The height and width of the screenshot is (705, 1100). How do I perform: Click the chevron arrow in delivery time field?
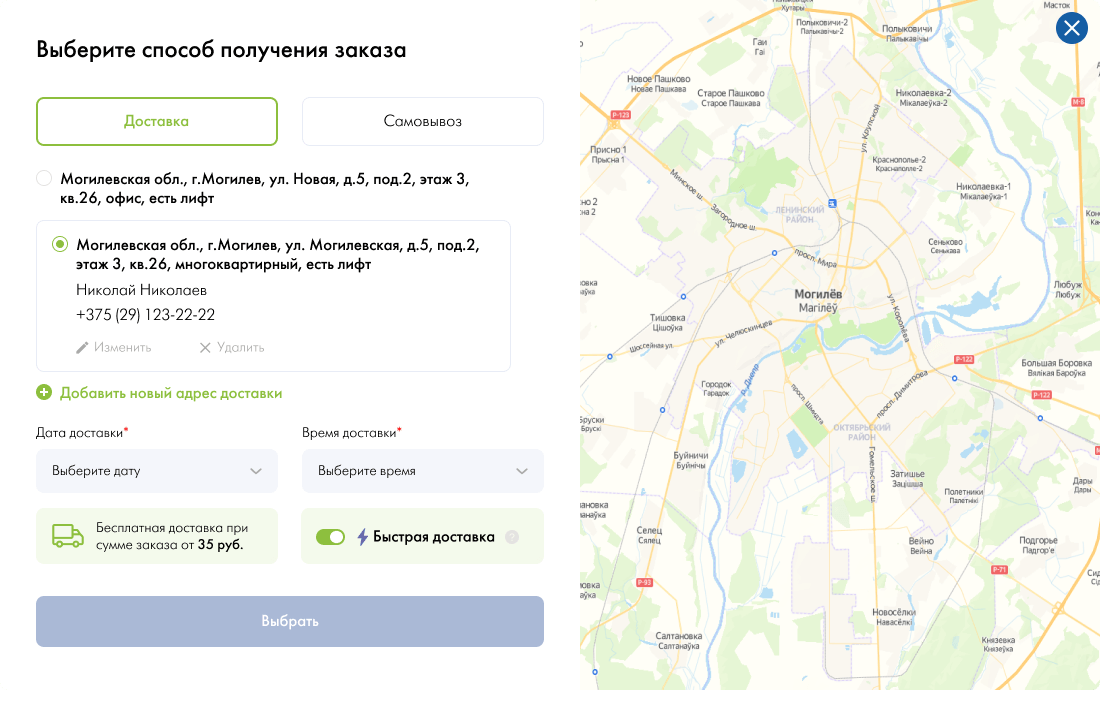(x=522, y=471)
